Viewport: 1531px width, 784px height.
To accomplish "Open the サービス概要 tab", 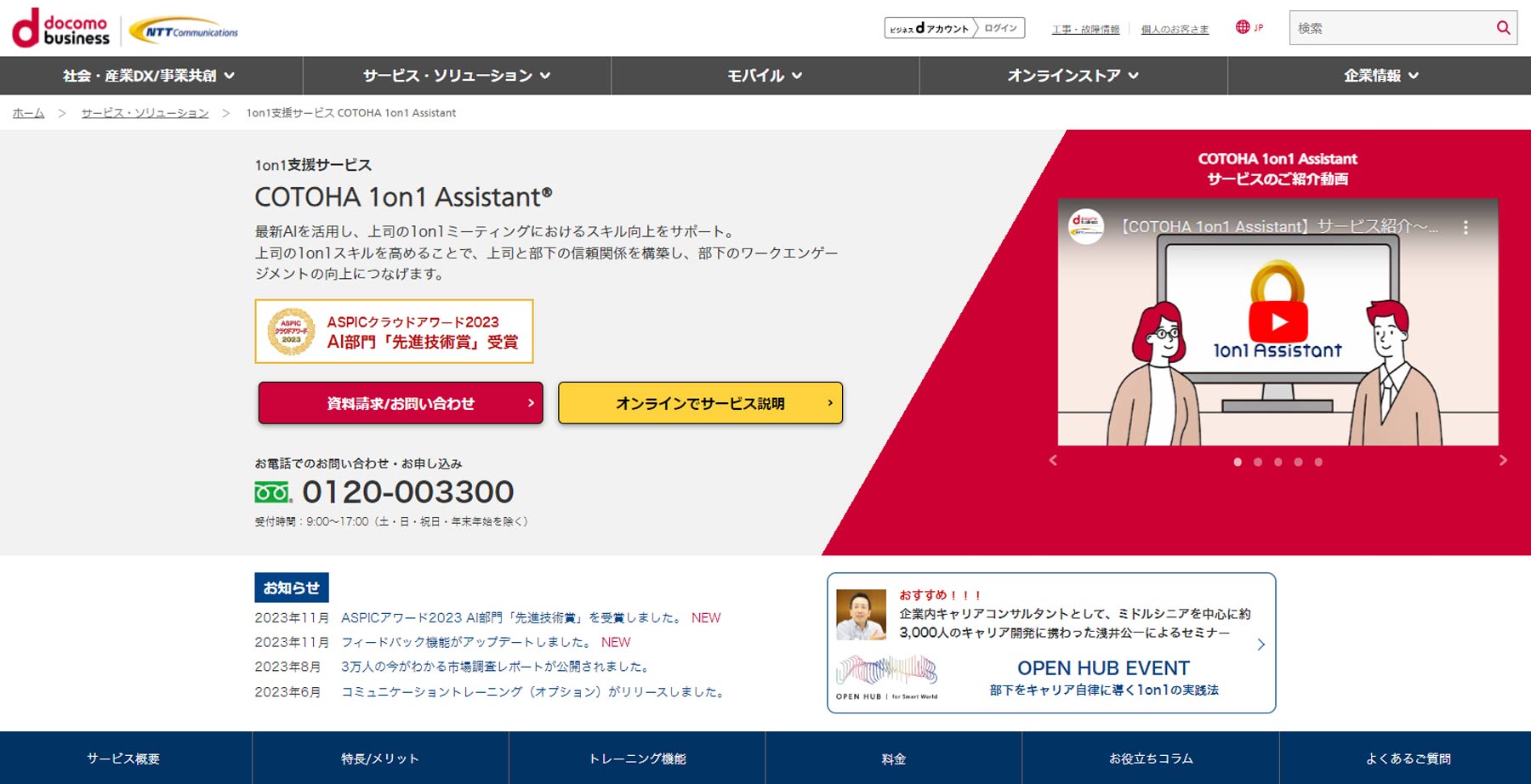I will coord(124,758).
